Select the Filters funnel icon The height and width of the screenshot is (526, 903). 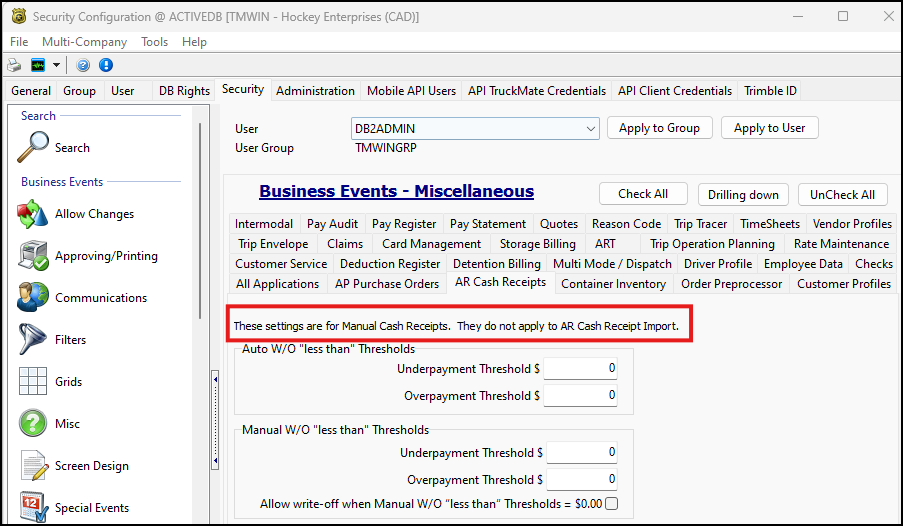pos(33,340)
